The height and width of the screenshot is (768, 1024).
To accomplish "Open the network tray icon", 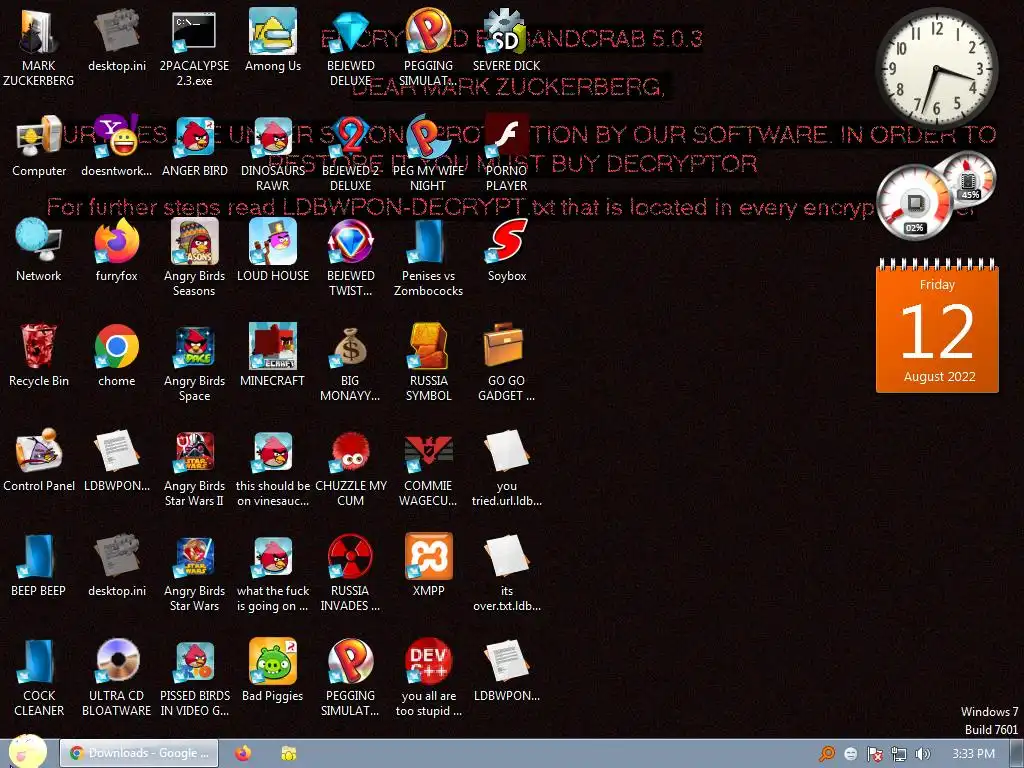I will 899,754.
